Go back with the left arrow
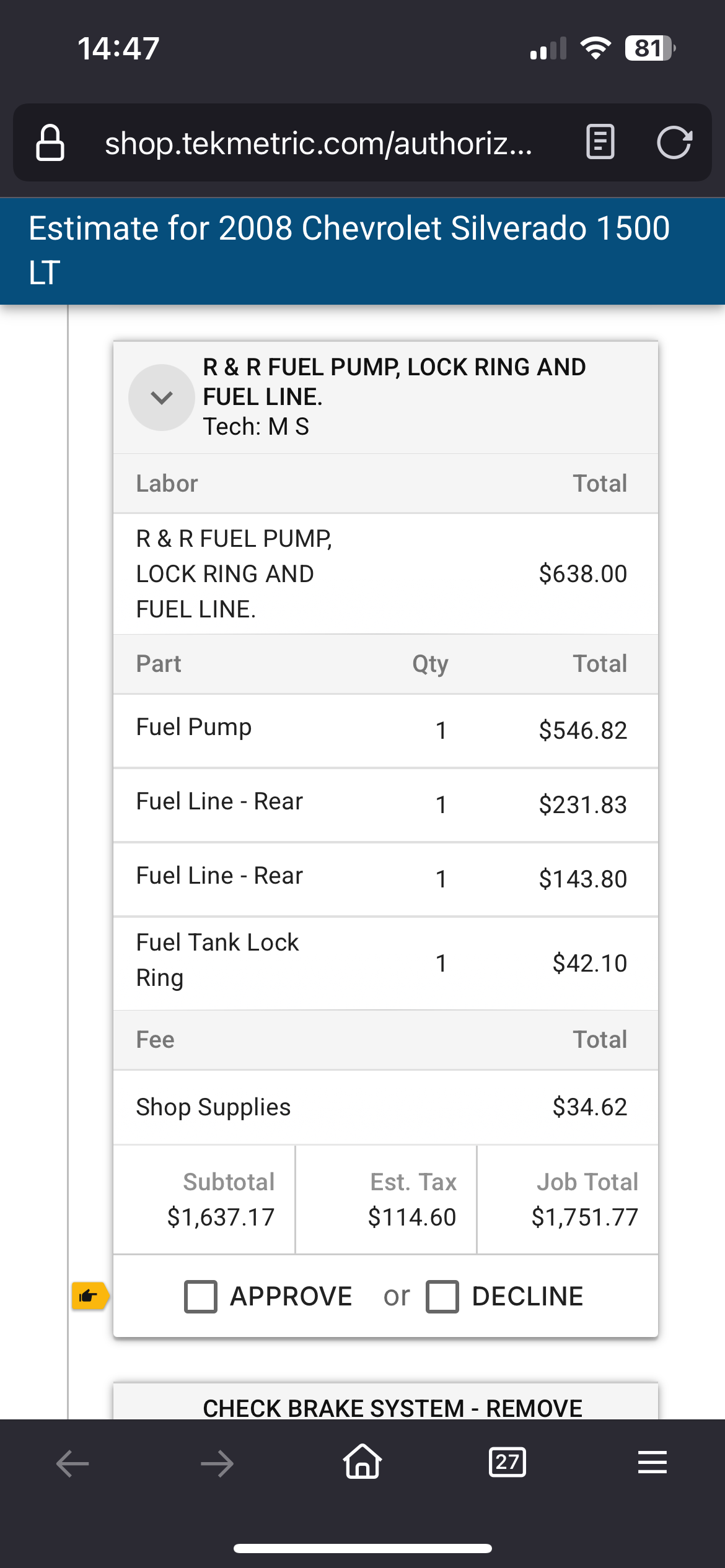The image size is (725, 1568). click(x=72, y=1464)
